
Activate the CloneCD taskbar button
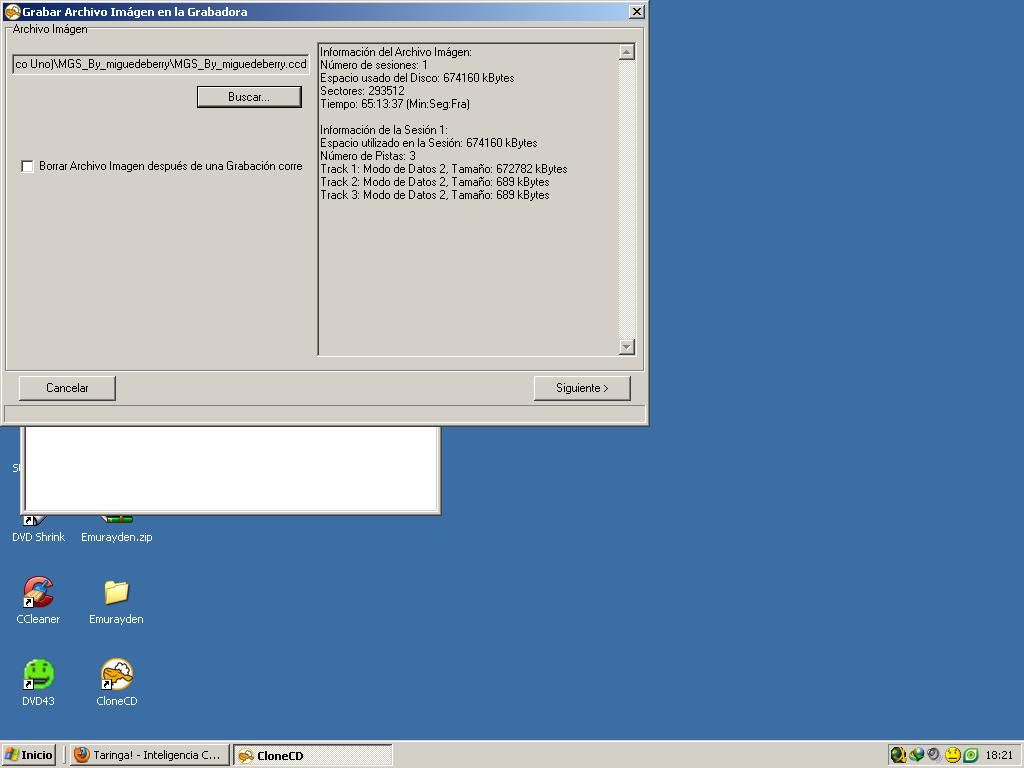click(x=313, y=756)
